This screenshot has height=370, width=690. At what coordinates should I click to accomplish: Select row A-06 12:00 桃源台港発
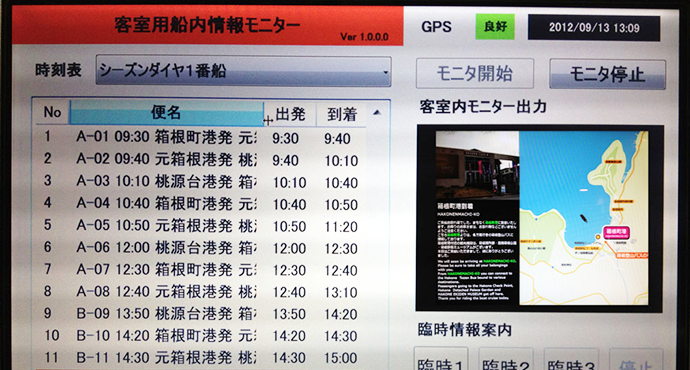[200, 248]
